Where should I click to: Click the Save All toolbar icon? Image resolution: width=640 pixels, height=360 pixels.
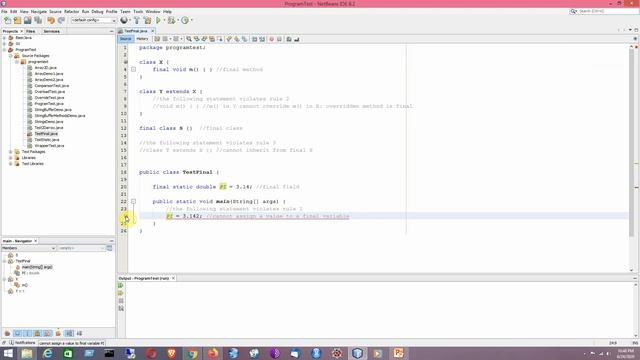[38, 20]
